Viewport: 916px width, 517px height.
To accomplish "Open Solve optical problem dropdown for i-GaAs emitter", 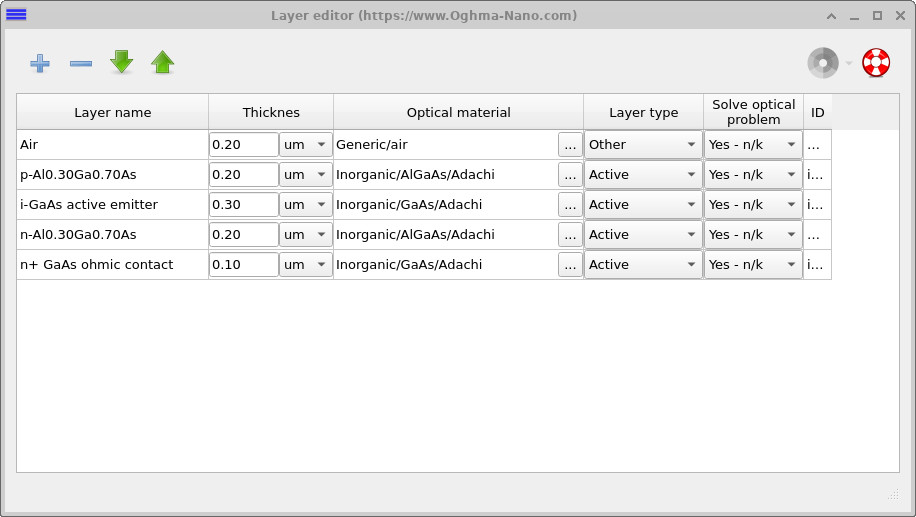I will click(x=753, y=204).
